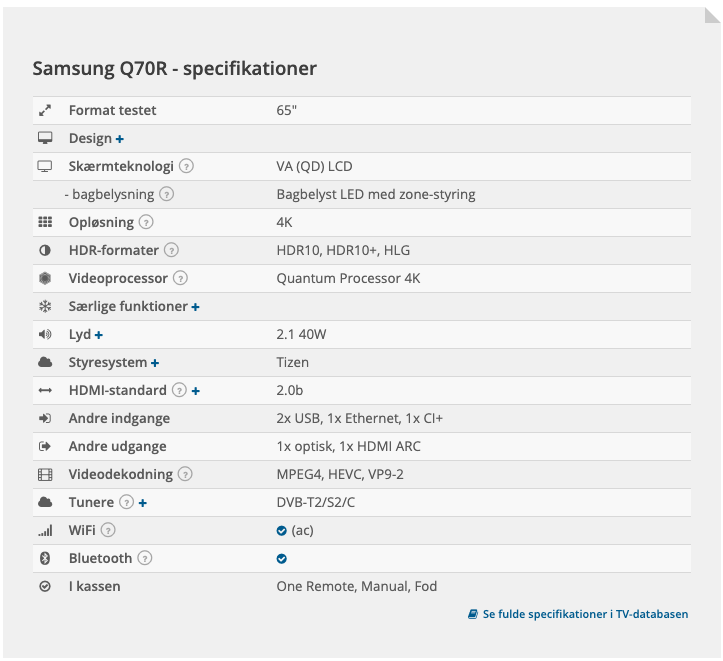Click the help icon next to HDMI-standard

click(x=179, y=390)
